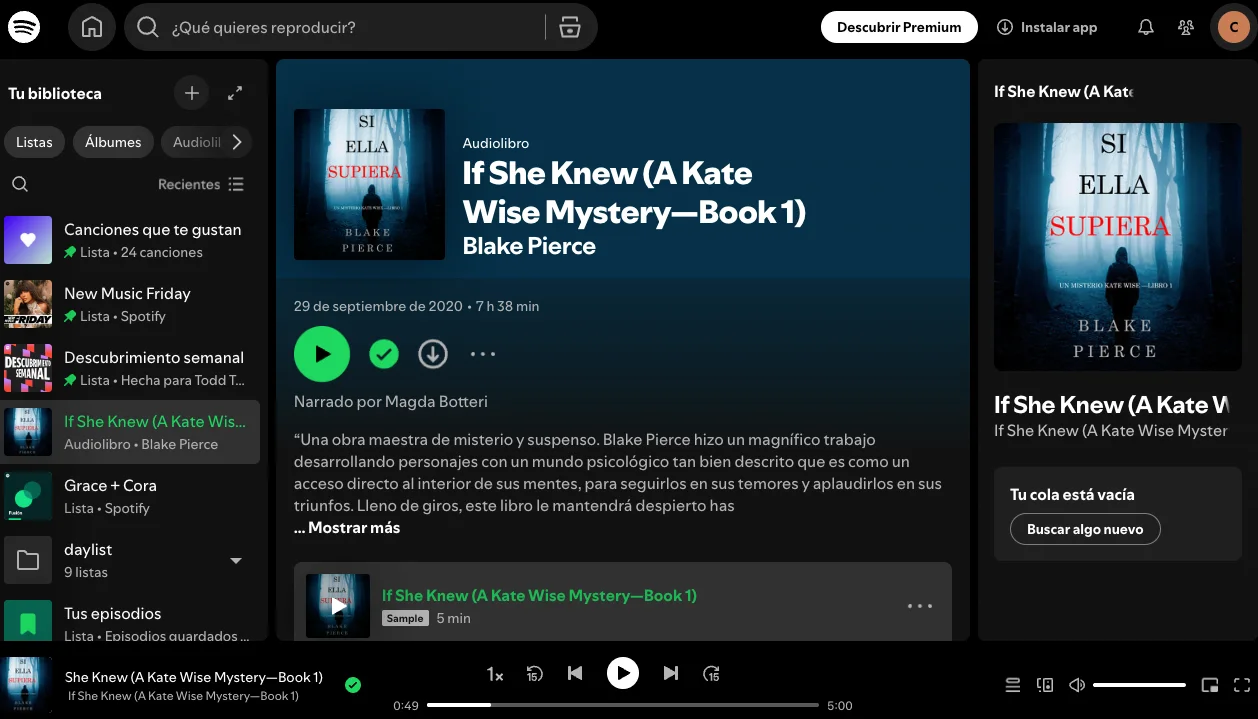Open Grace + Cora playlist
1258x719 pixels.
click(132, 496)
